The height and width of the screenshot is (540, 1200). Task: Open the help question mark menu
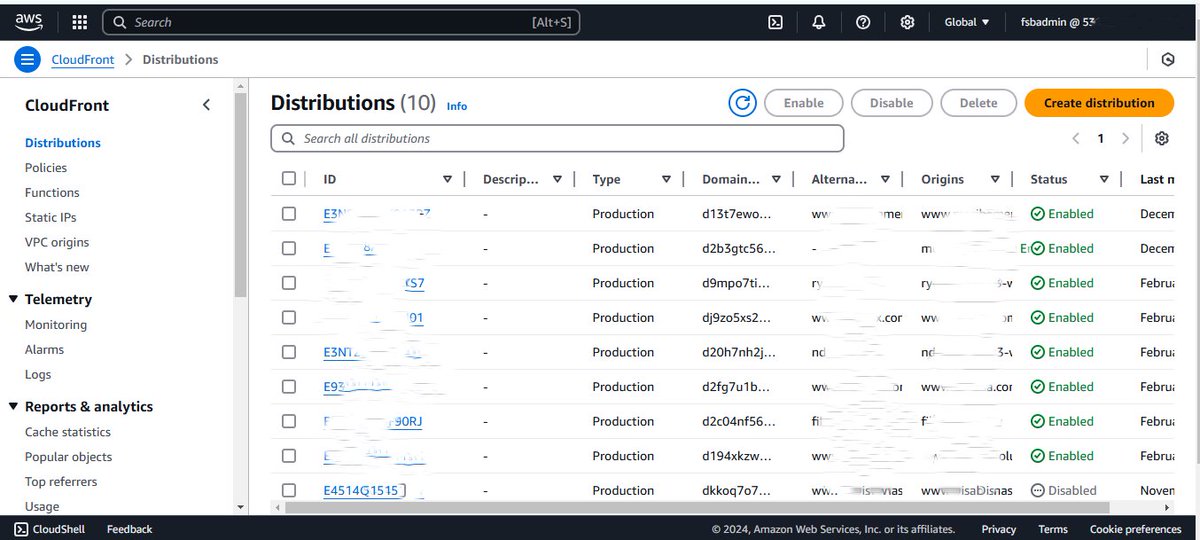[863, 22]
